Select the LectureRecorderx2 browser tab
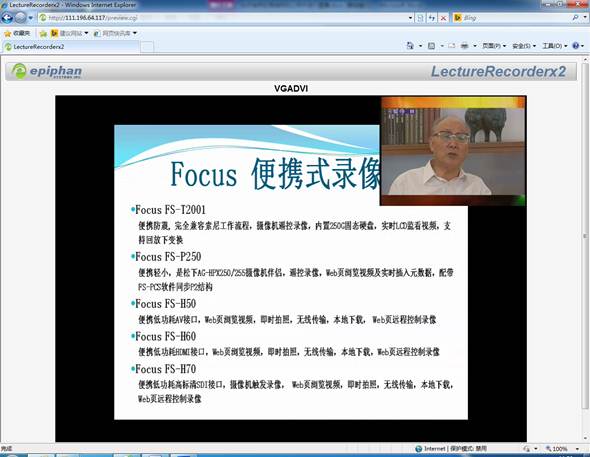The image size is (590, 457). (x=71, y=47)
